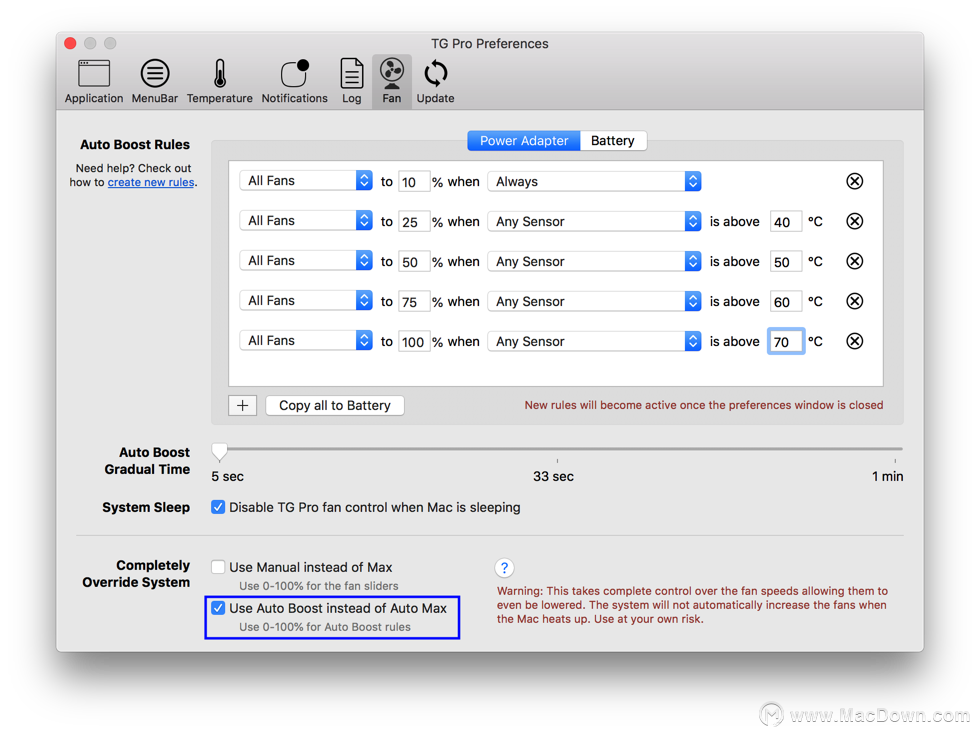Open the Temperature preferences pane

point(219,82)
